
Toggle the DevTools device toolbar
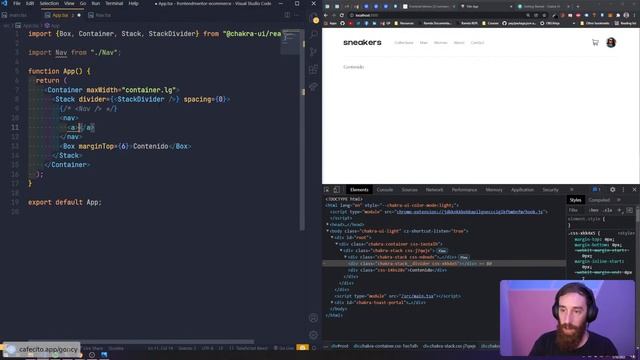point(337,190)
